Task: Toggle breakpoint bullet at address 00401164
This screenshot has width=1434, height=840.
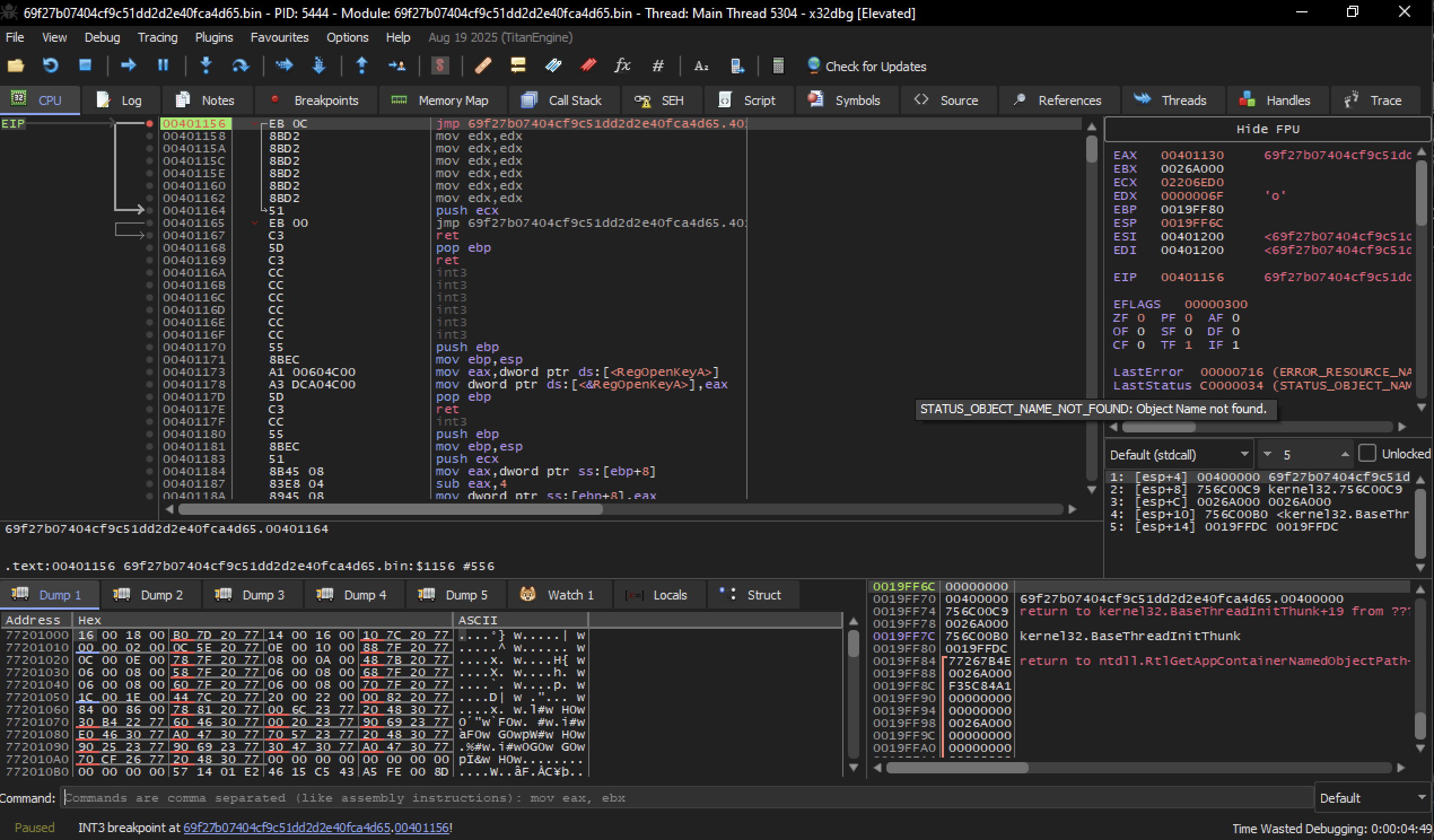Action: coord(150,211)
